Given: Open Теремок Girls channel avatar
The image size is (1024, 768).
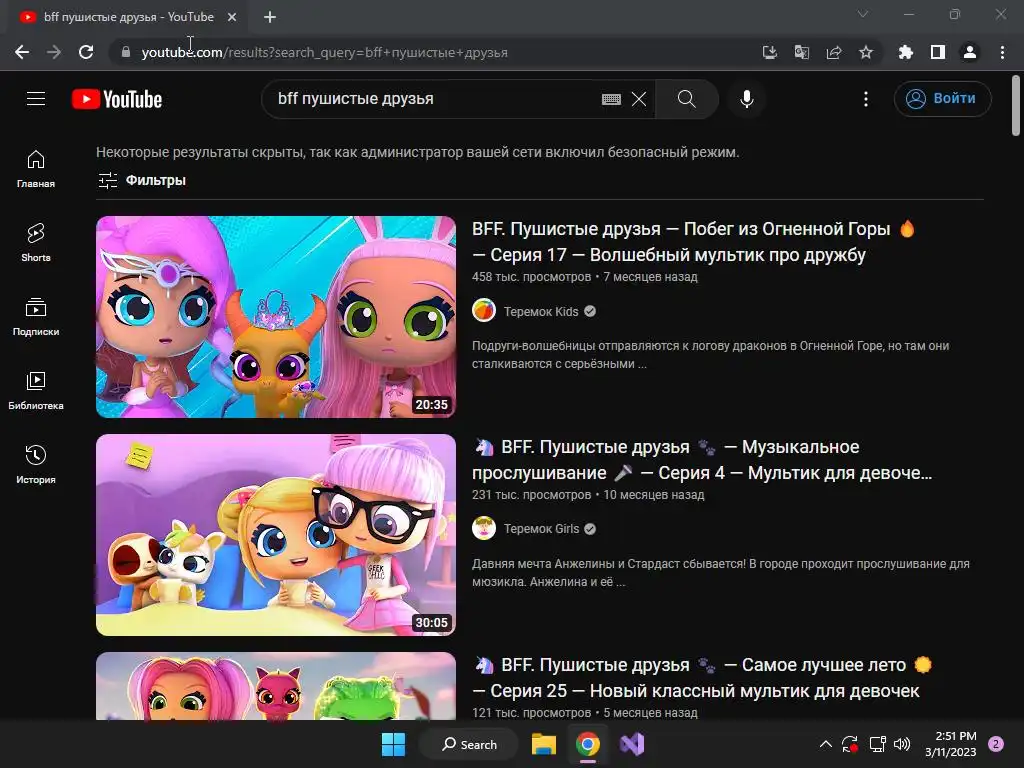Looking at the screenshot, I should 484,528.
